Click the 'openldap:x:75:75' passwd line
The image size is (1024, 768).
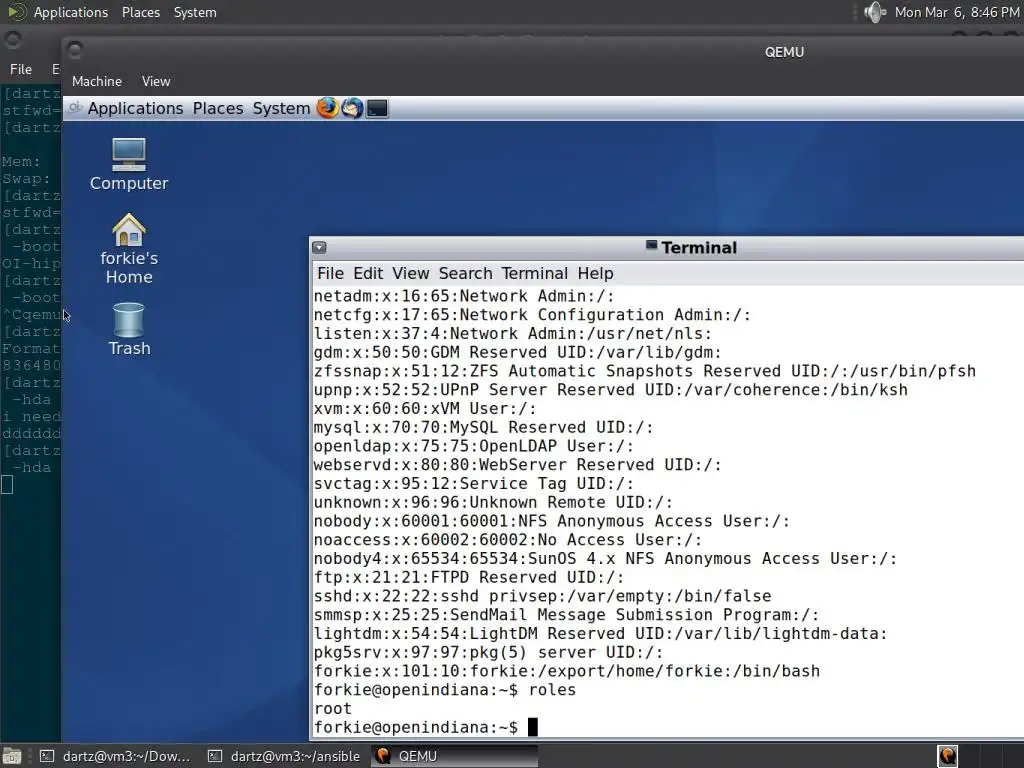pyautogui.click(x=473, y=445)
